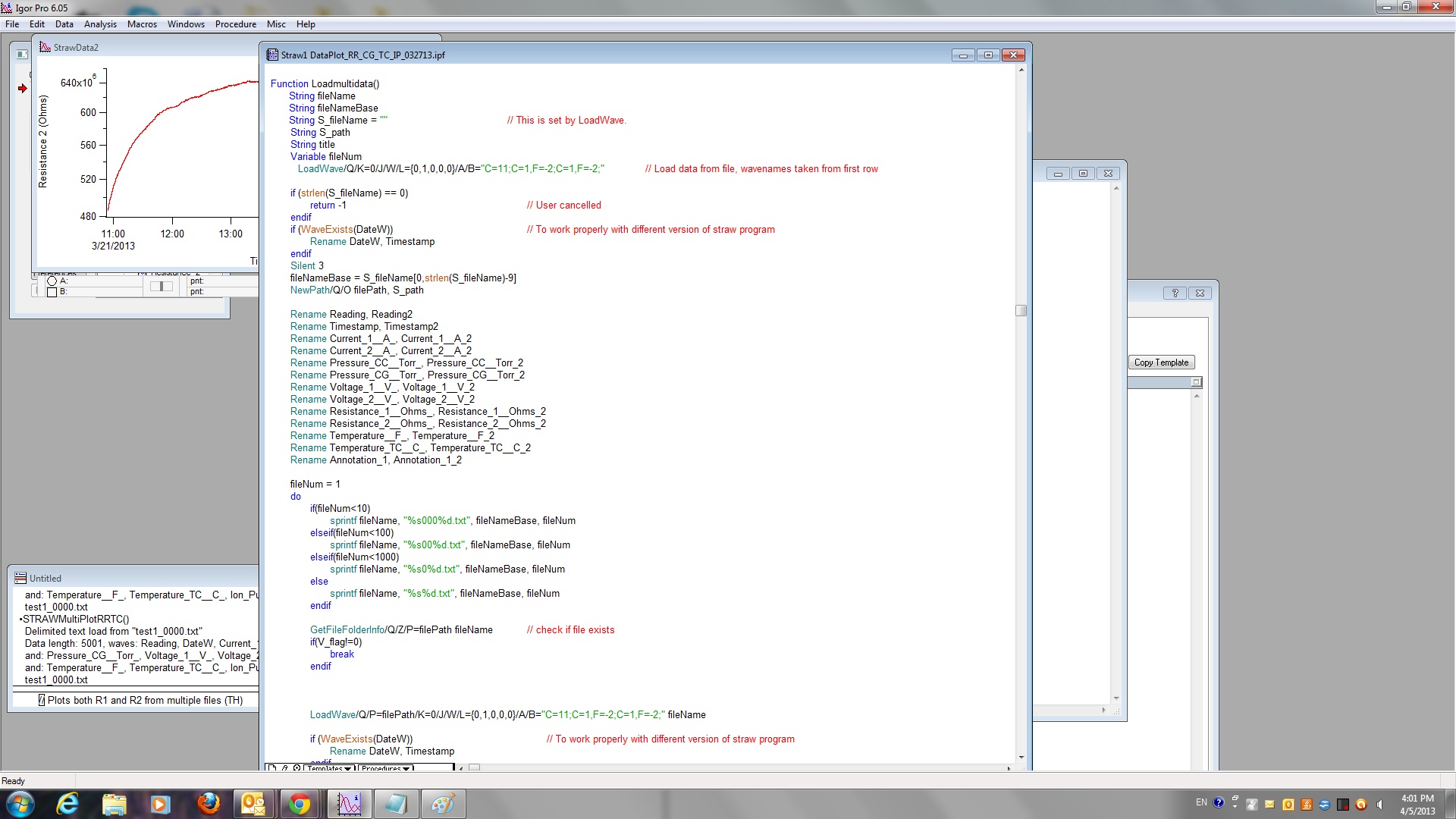Click the small box icon below Copy Template
The image size is (1456, 819).
pos(1196,382)
